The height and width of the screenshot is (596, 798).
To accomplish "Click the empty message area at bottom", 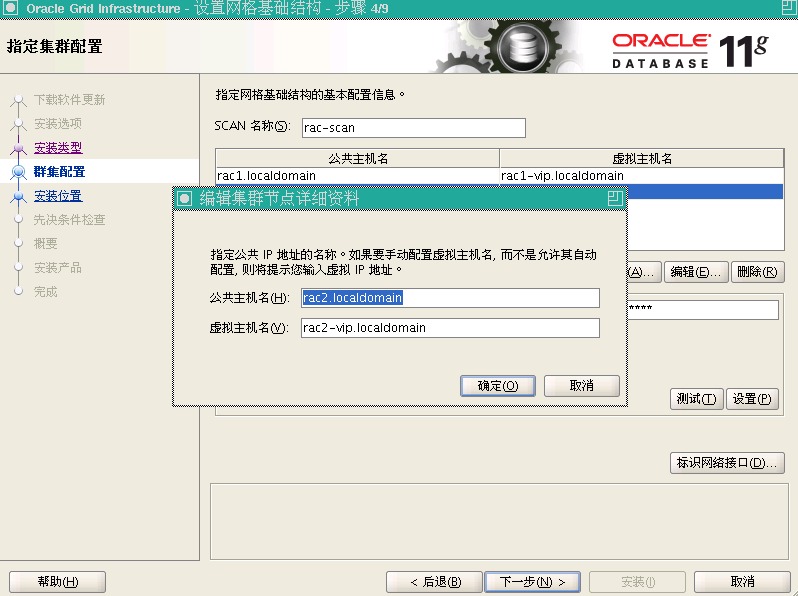I will click(x=499, y=522).
